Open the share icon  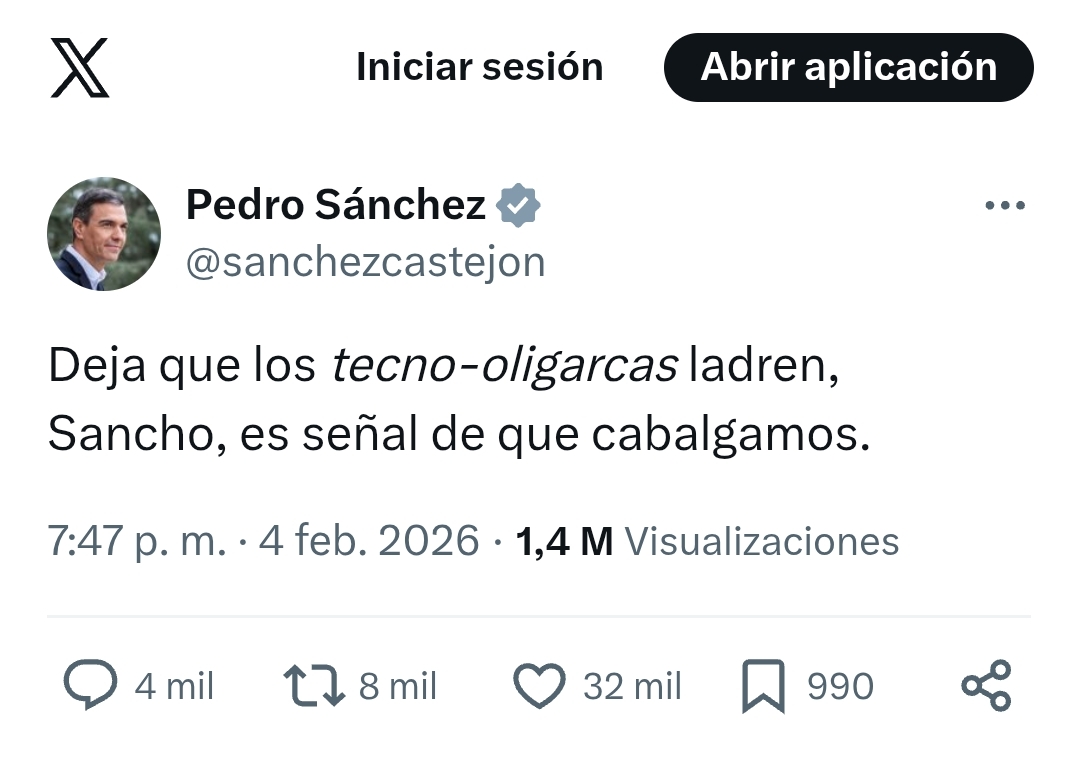[x=986, y=686]
